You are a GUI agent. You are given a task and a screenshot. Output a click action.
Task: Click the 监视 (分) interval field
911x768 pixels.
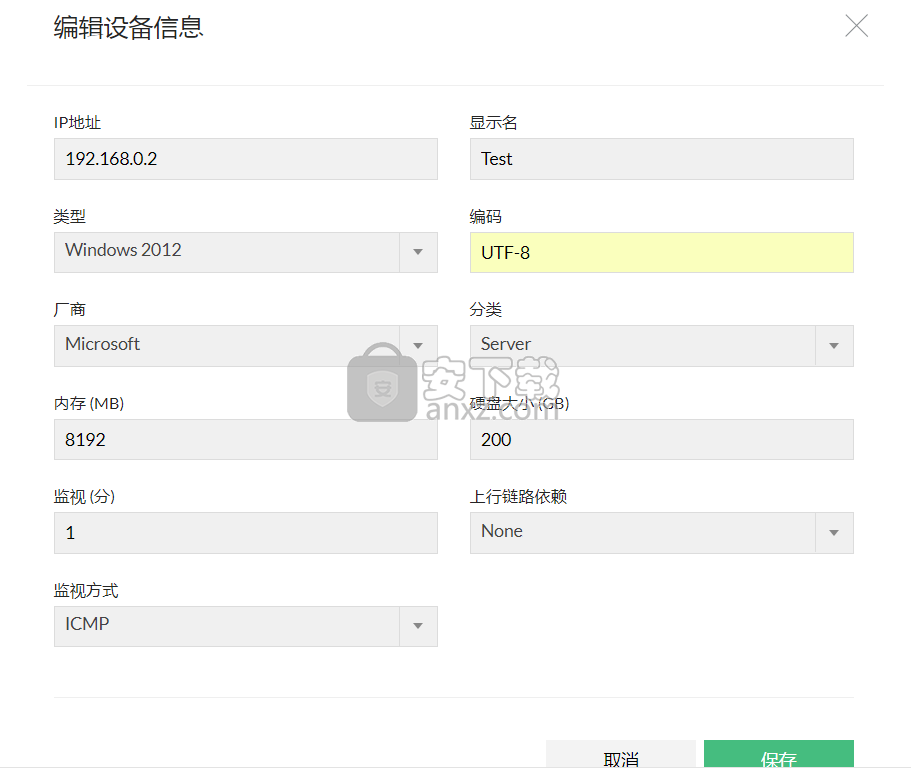coord(246,533)
